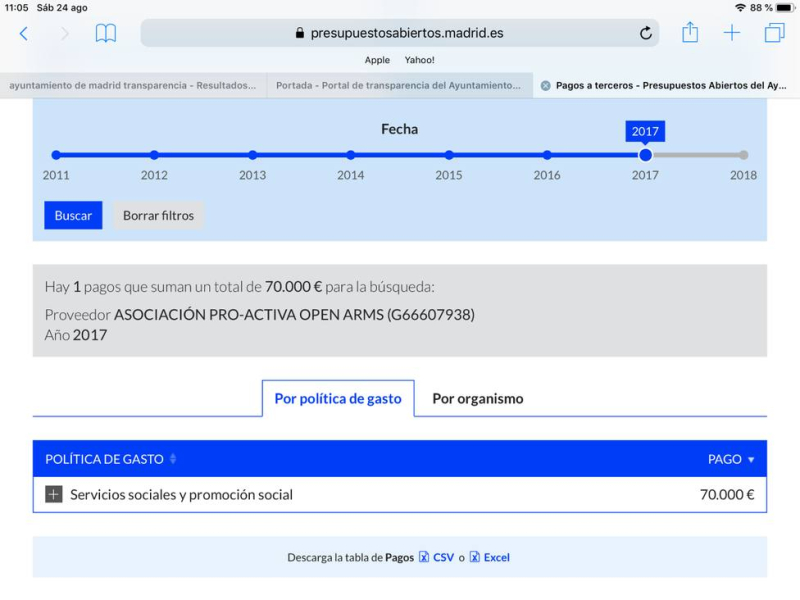Click the 11:05 clock in status bar

16,8
